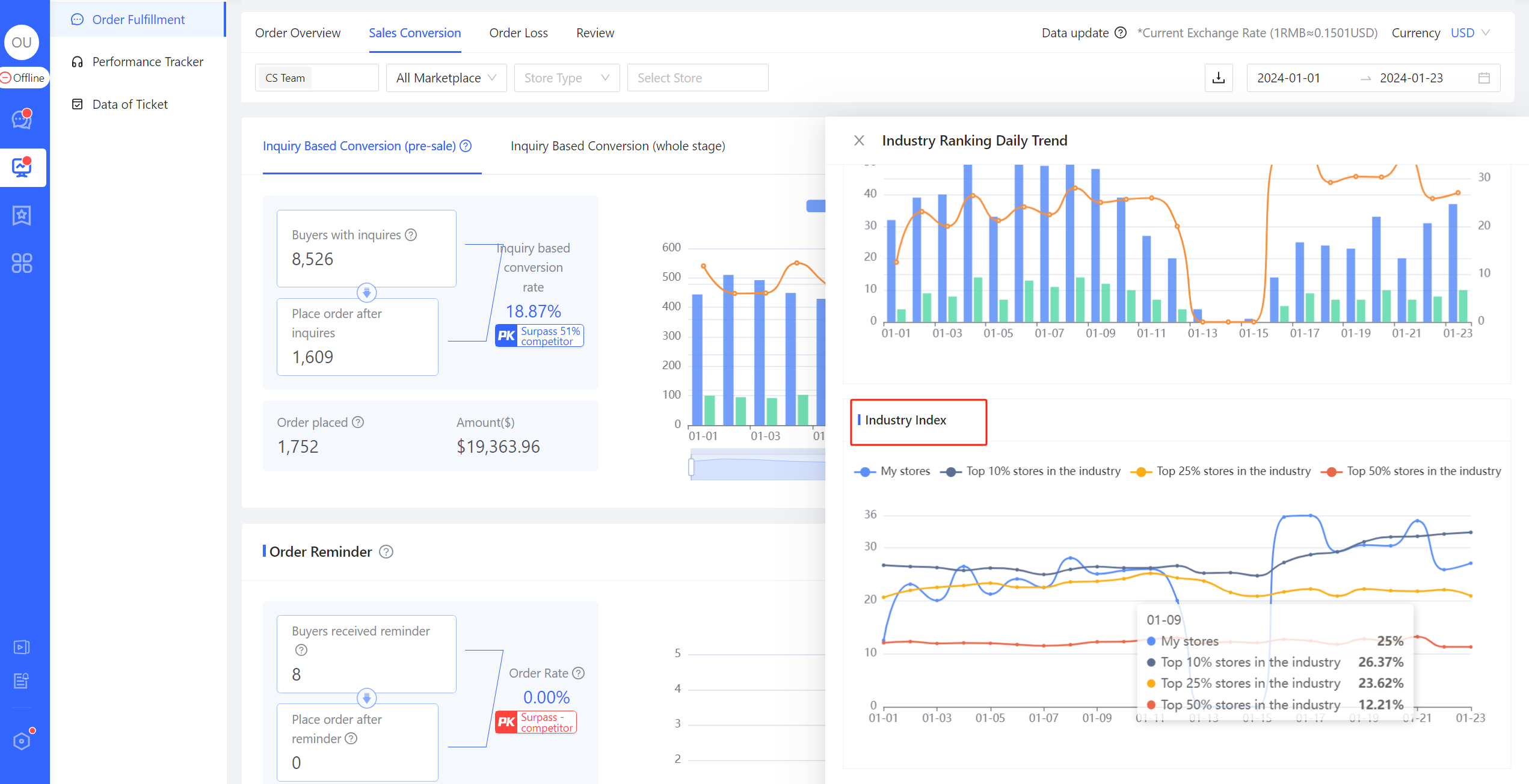1529x784 pixels.
Task: Click the 0.00% order rate value
Action: 546,697
